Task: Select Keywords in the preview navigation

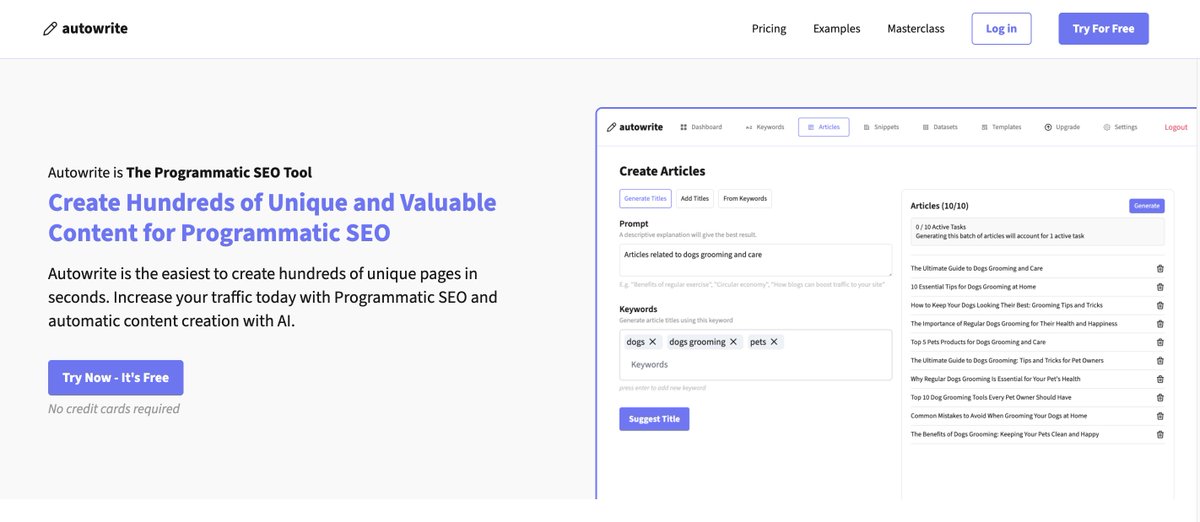Action: point(765,127)
